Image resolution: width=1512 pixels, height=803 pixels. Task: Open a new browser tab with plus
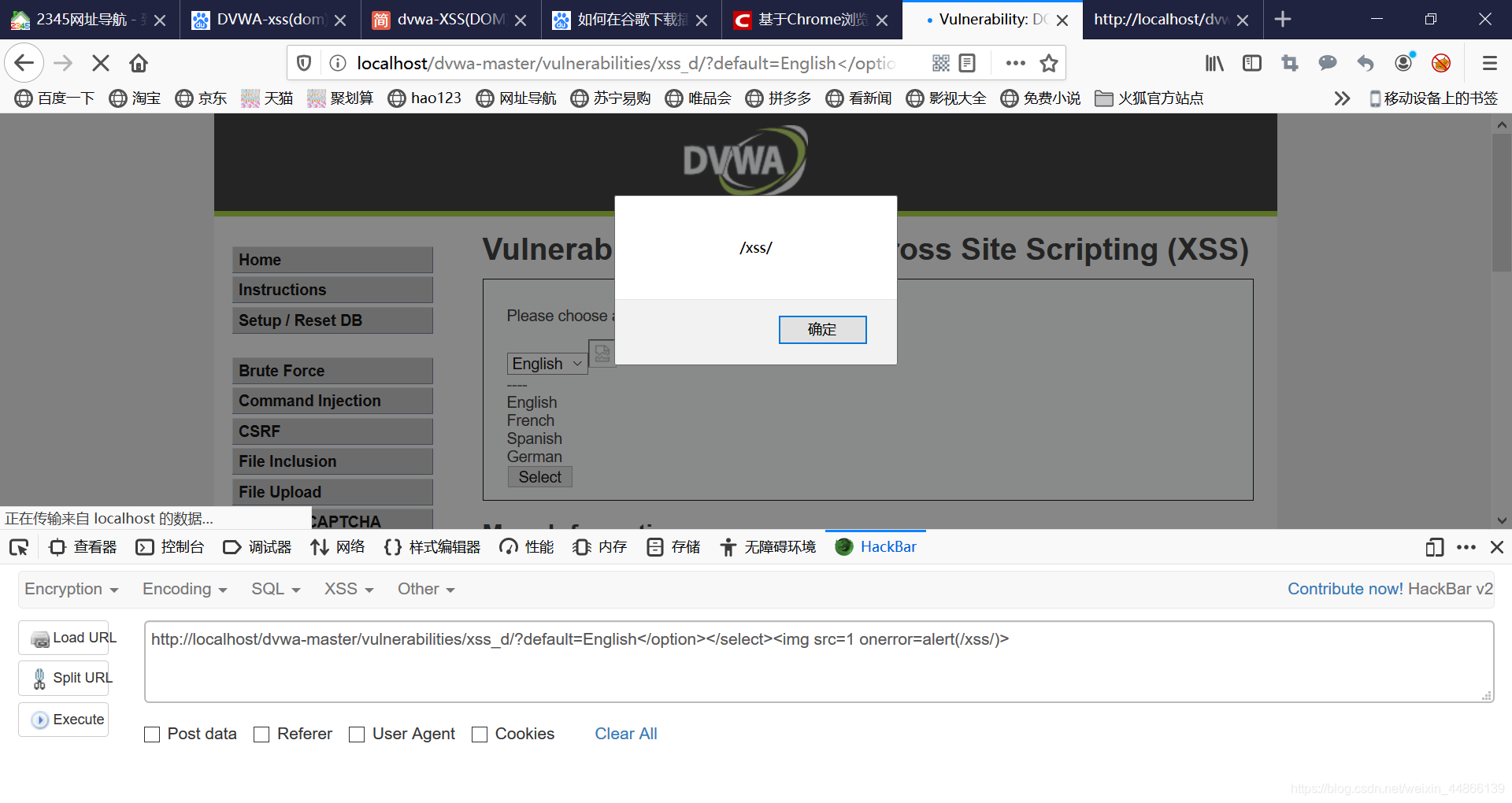tap(1283, 20)
